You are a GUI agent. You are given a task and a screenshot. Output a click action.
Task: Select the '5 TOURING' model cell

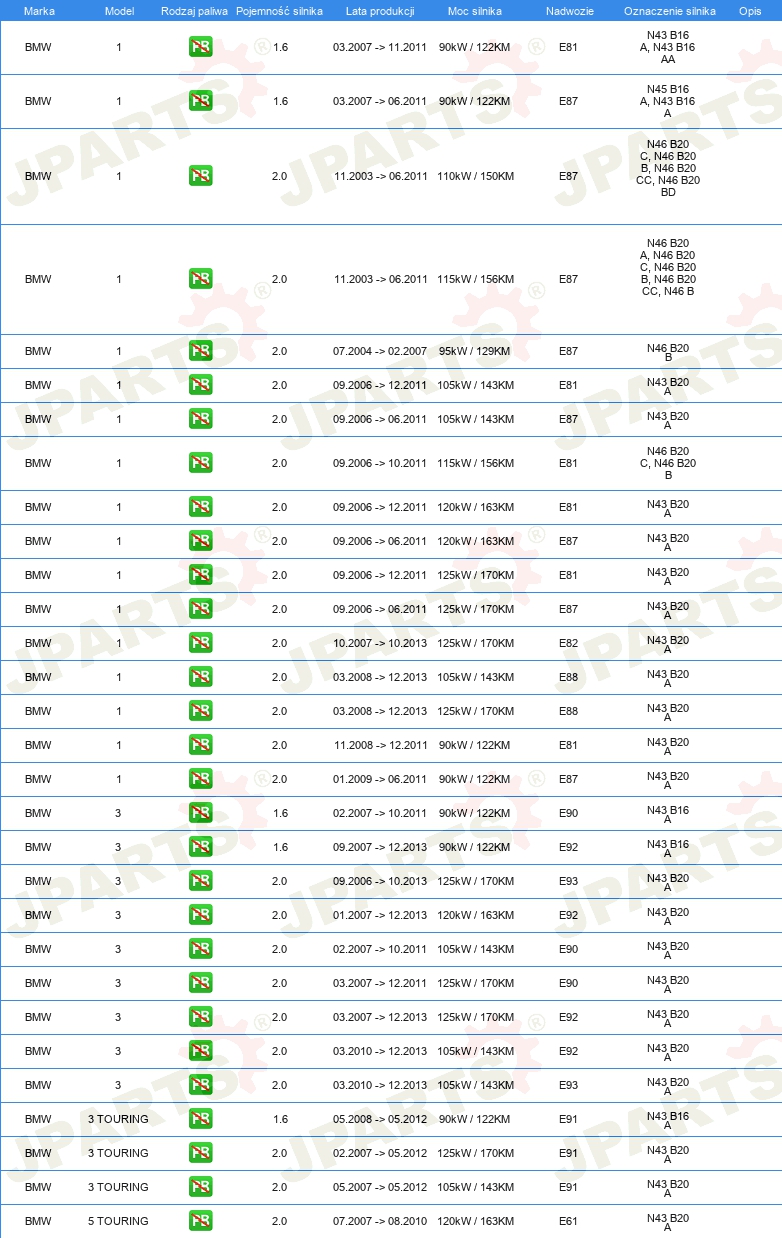(x=118, y=1221)
